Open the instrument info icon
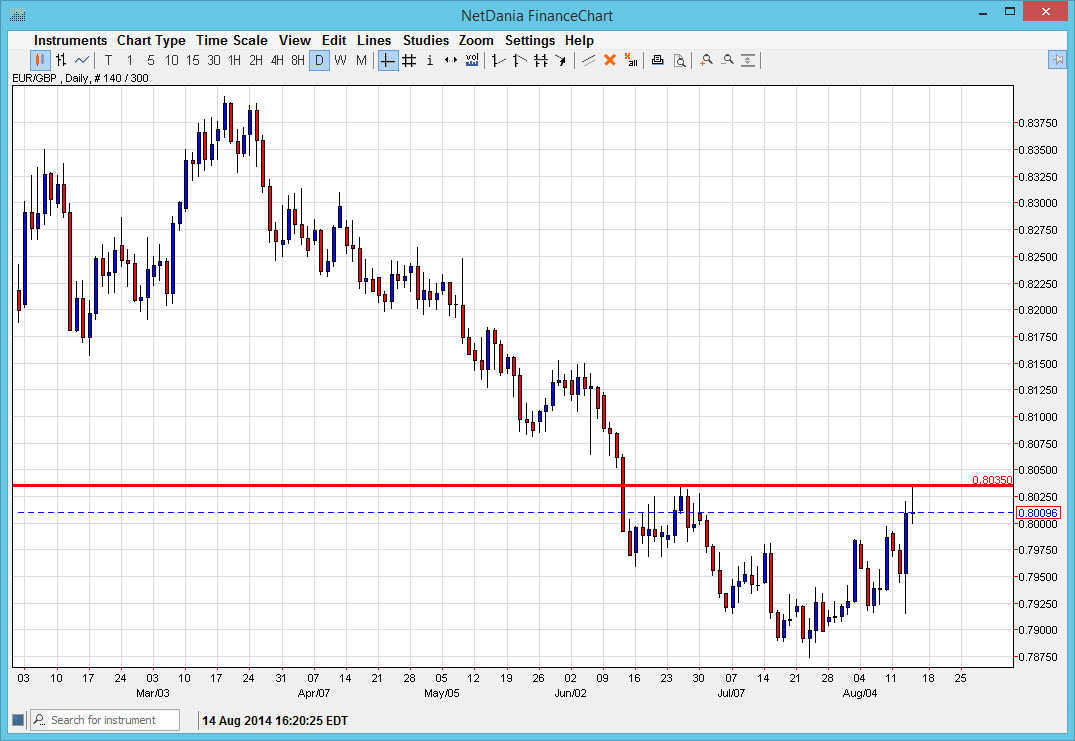1075x741 pixels. [x=429, y=60]
